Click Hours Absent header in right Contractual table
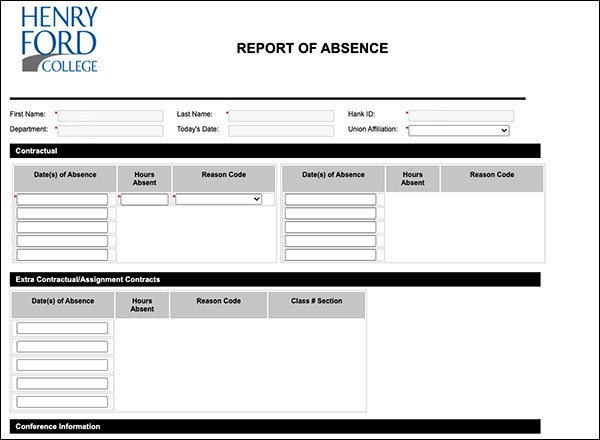The height and width of the screenshot is (440, 600). [x=412, y=179]
